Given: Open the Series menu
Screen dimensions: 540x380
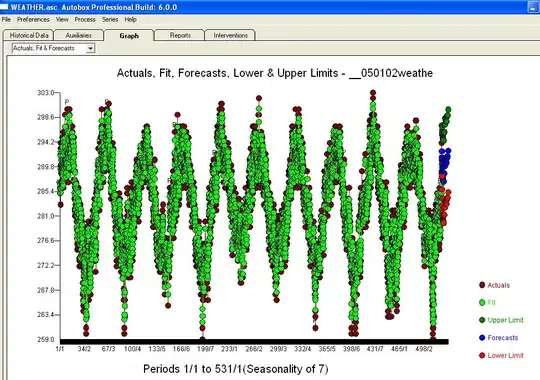Looking at the screenshot, I should pos(110,20).
